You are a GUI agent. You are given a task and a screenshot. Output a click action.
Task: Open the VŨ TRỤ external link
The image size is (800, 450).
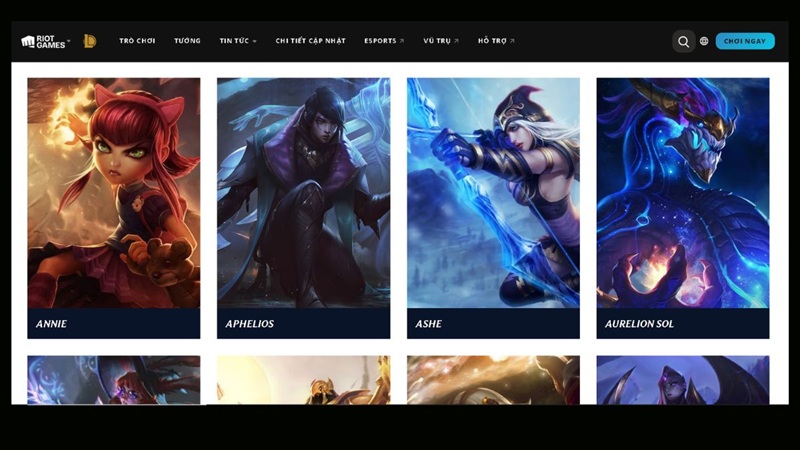441,41
